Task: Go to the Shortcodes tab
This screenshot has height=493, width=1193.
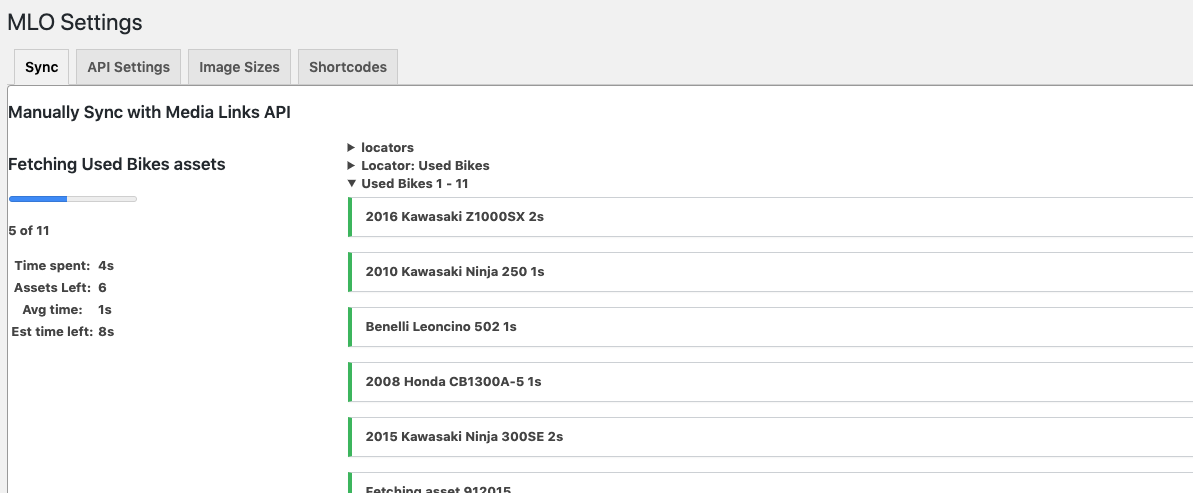Action: [x=347, y=67]
